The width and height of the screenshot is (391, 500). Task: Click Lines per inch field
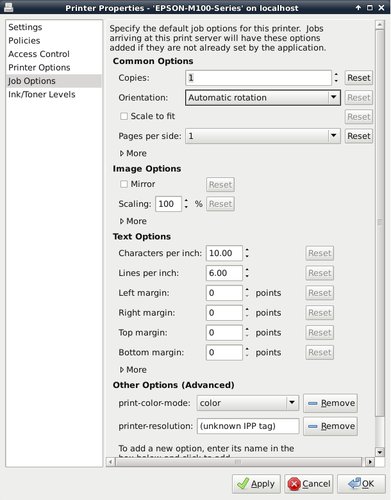coord(224,273)
